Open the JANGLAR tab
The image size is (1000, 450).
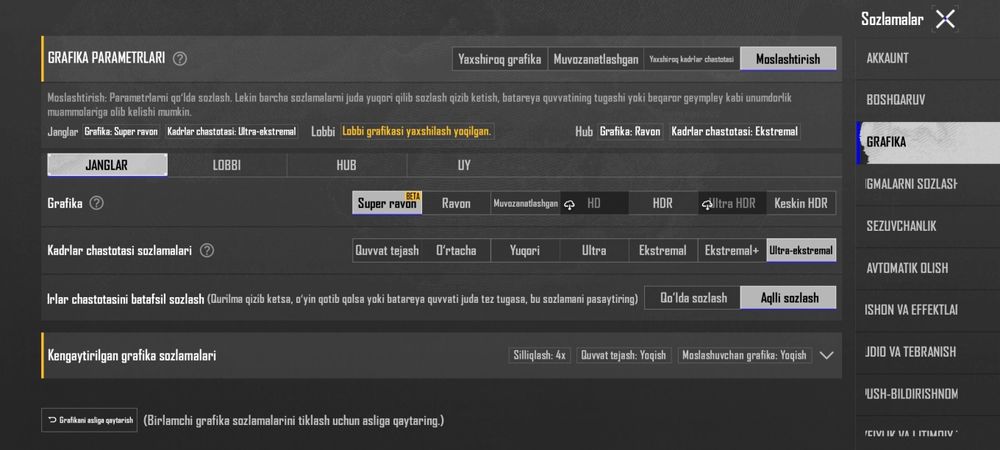[x=107, y=165]
